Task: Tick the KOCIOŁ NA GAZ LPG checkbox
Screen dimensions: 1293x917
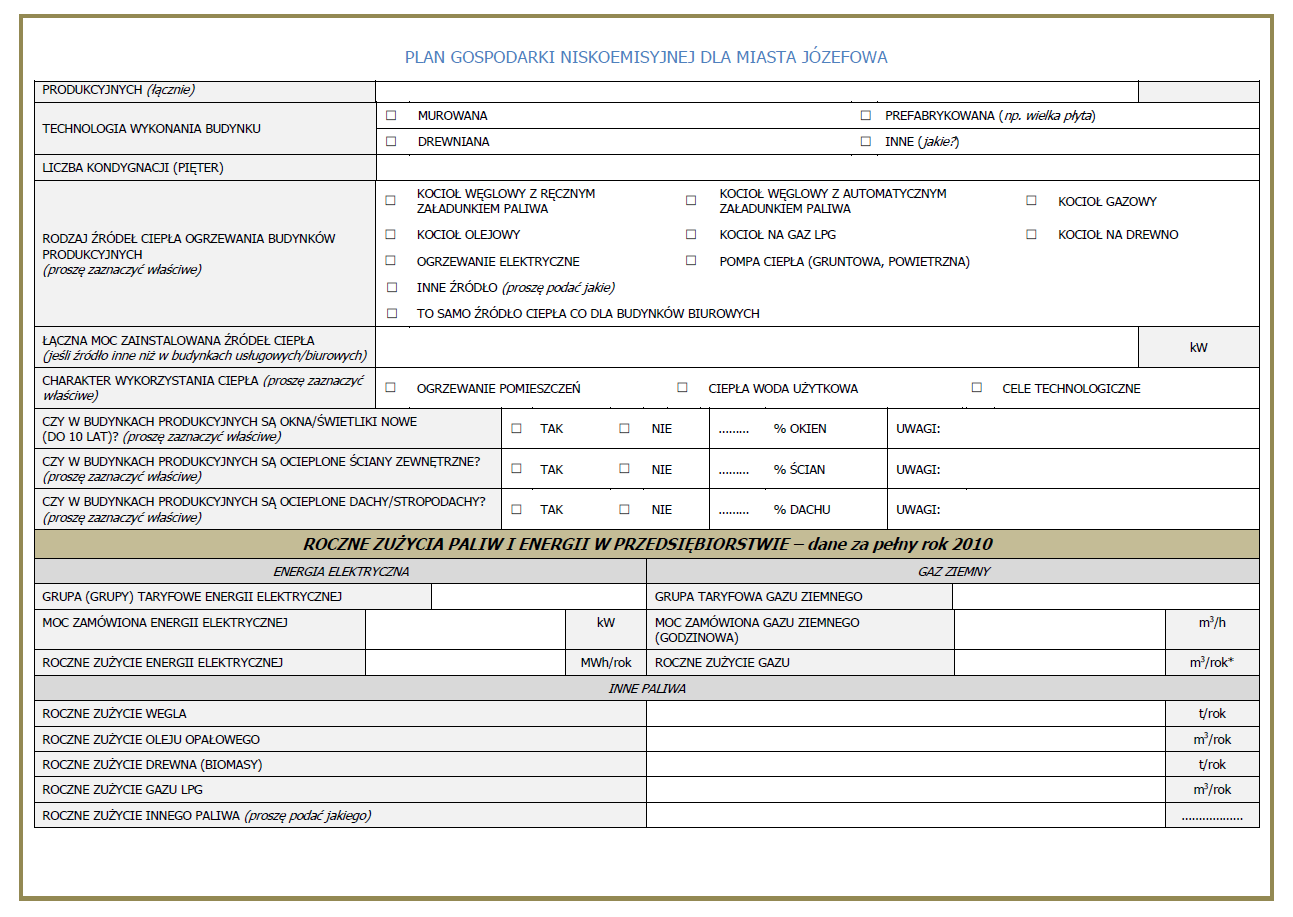Action: click(691, 235)
